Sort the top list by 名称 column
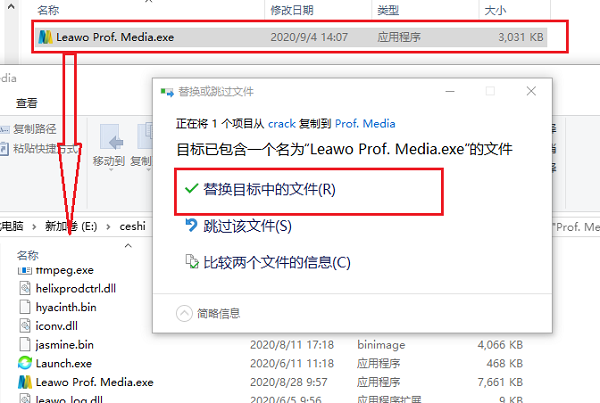The width and height of the screenshot is (600, 403). click(x=48, y=10)
